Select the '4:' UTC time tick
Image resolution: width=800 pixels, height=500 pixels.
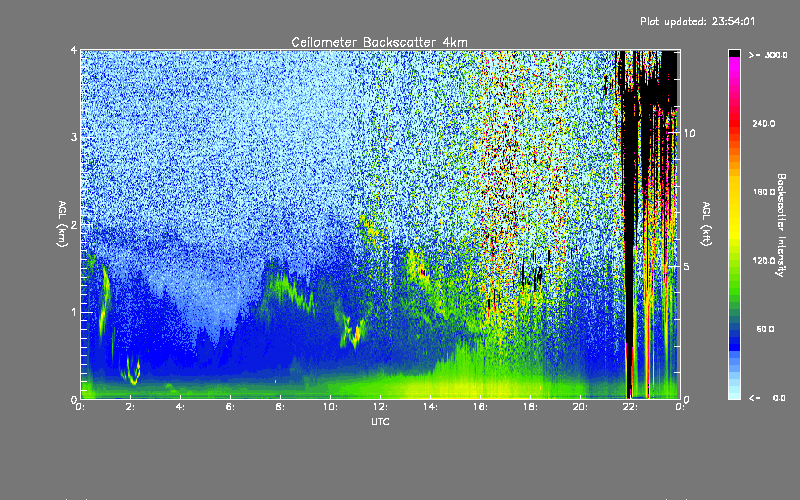tap(180, 407)
